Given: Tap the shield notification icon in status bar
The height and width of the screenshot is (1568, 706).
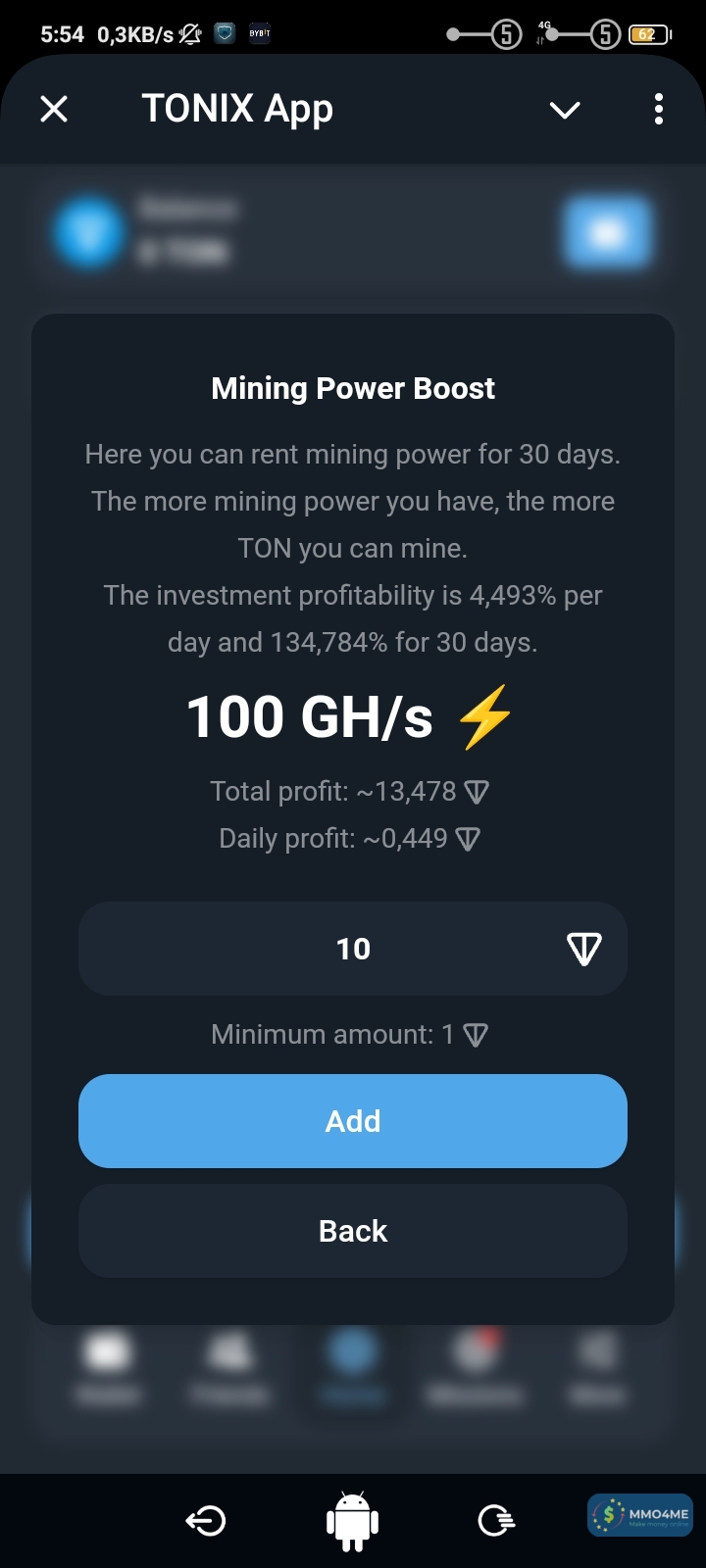Looking at the screenshot, I should pyautogui.click(x=226, y=34).
